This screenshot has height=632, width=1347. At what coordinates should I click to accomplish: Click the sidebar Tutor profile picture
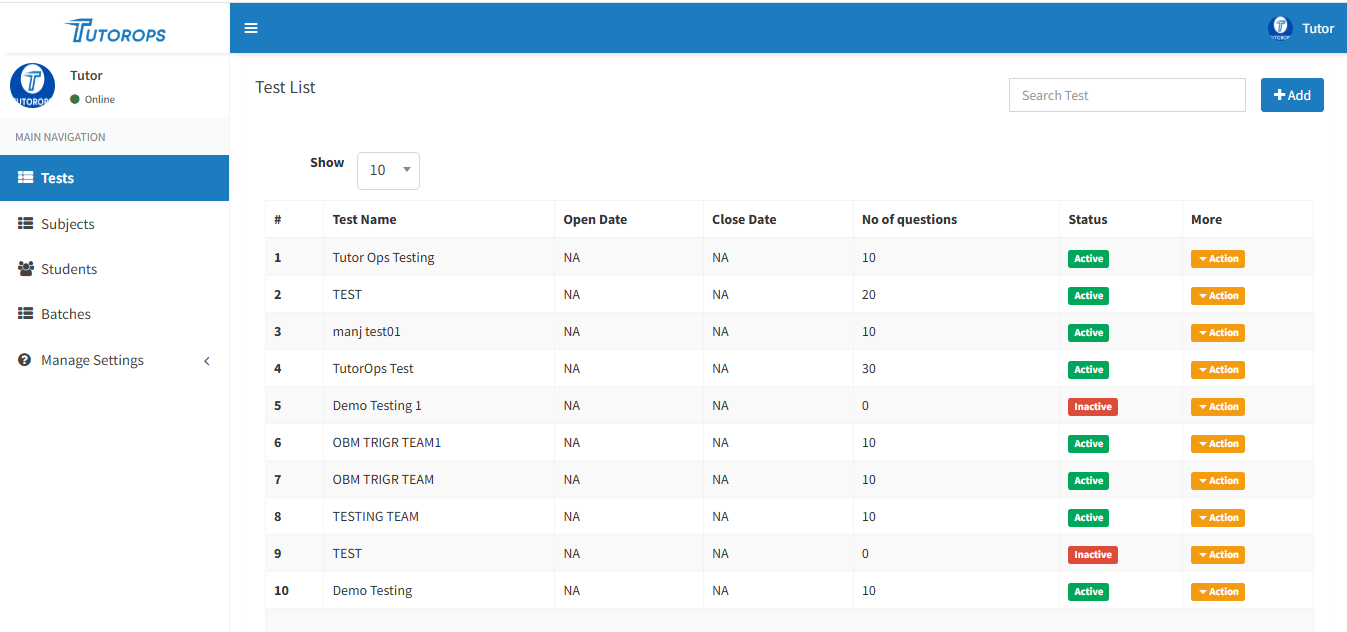32,85
